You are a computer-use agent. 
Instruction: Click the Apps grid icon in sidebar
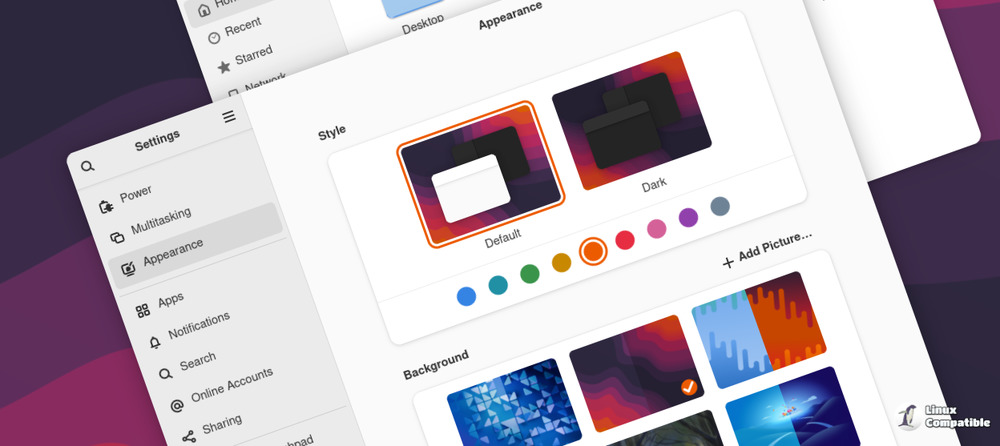coord(143,311)
